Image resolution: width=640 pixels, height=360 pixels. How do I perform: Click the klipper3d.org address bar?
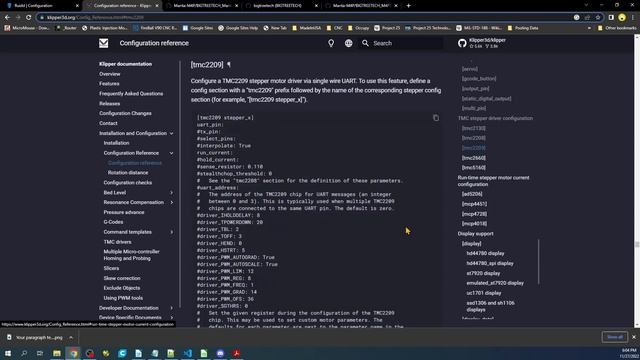pos(306,17)
